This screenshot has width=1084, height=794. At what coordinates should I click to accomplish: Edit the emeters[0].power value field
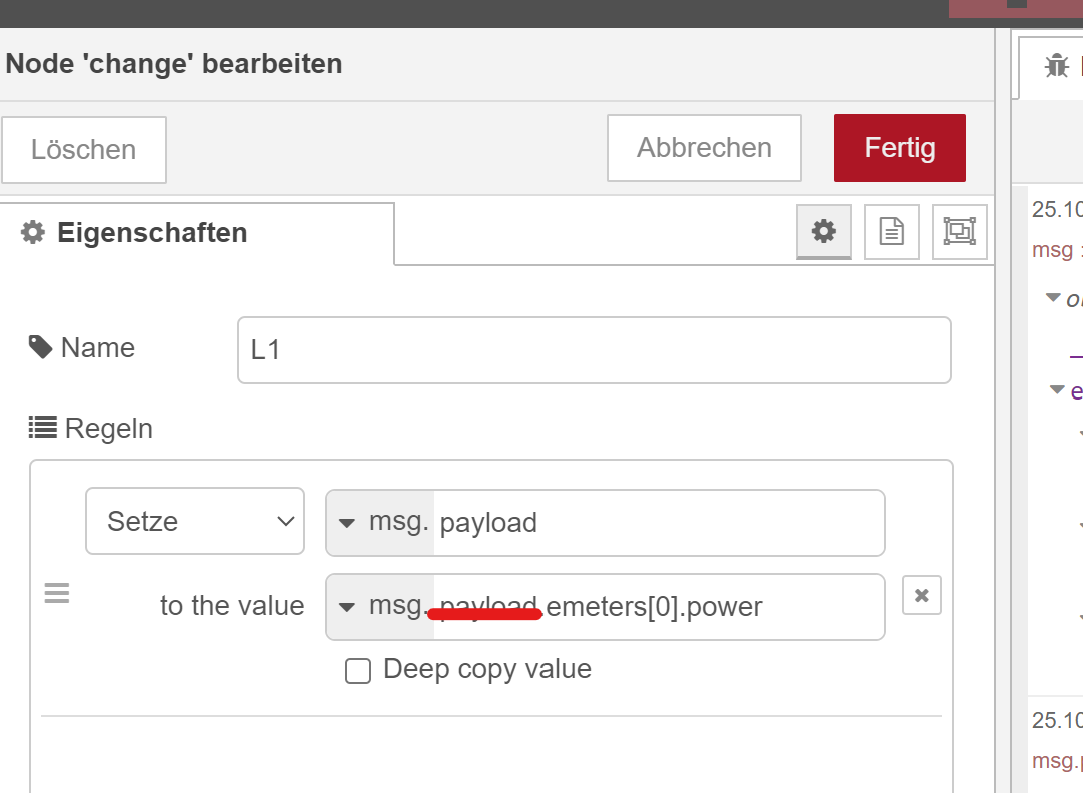pyautogui.click(x=659, y=607)
